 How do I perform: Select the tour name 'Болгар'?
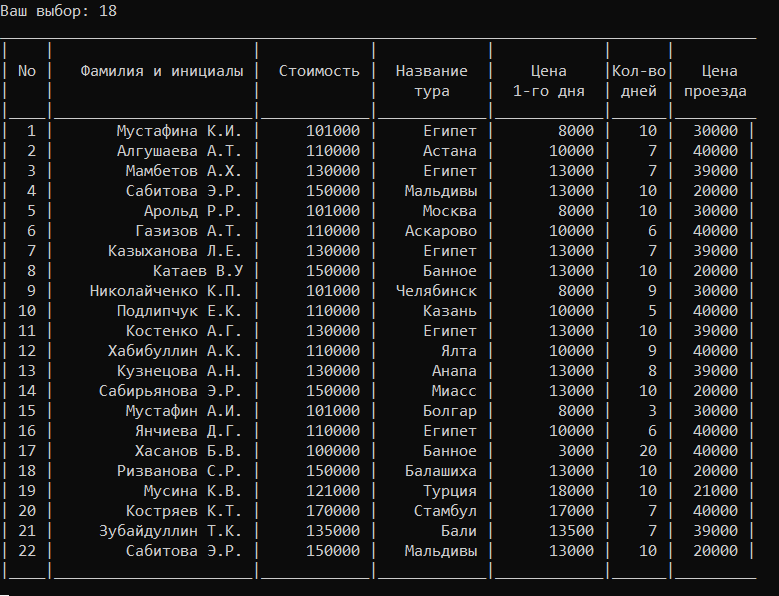(x=450, y=411)
